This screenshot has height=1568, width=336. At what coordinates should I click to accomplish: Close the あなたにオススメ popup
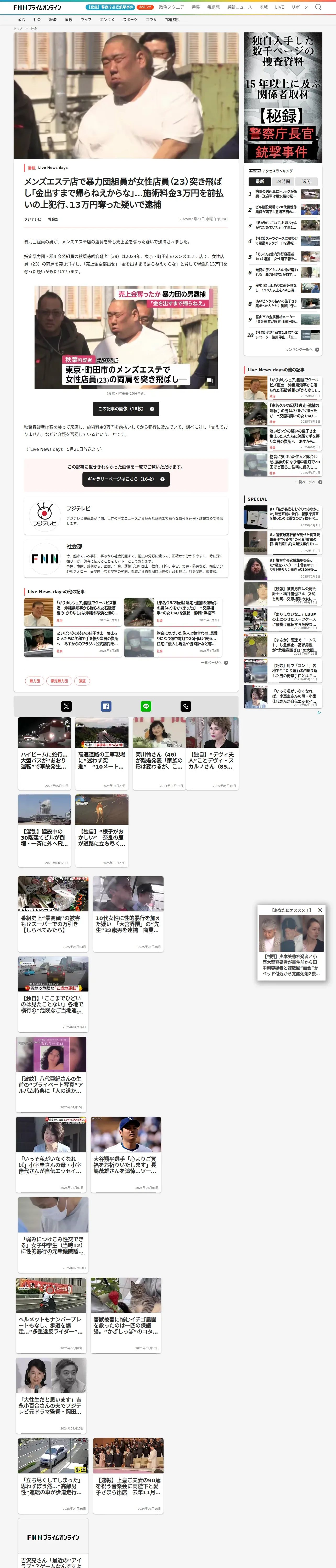click(320, 910)
